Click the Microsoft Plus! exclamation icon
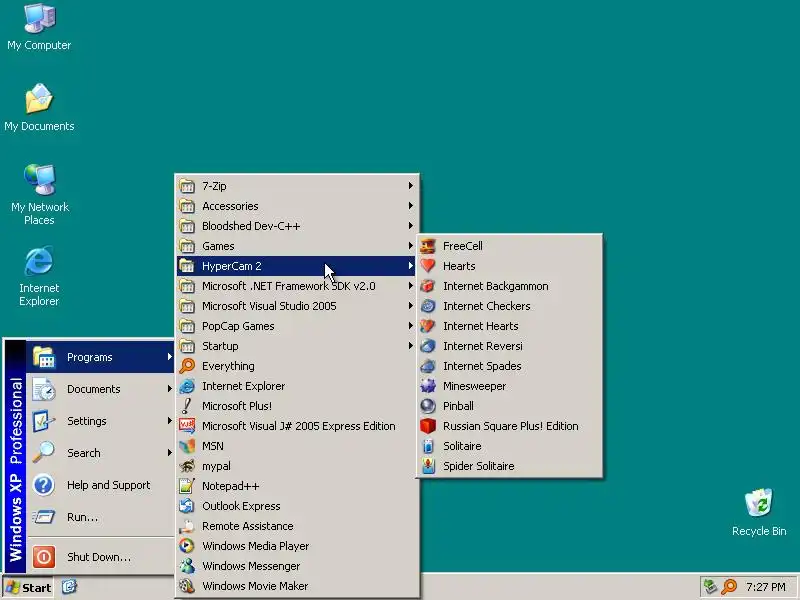The height and width of the screenshot is (600, 800). click(187, 406)
